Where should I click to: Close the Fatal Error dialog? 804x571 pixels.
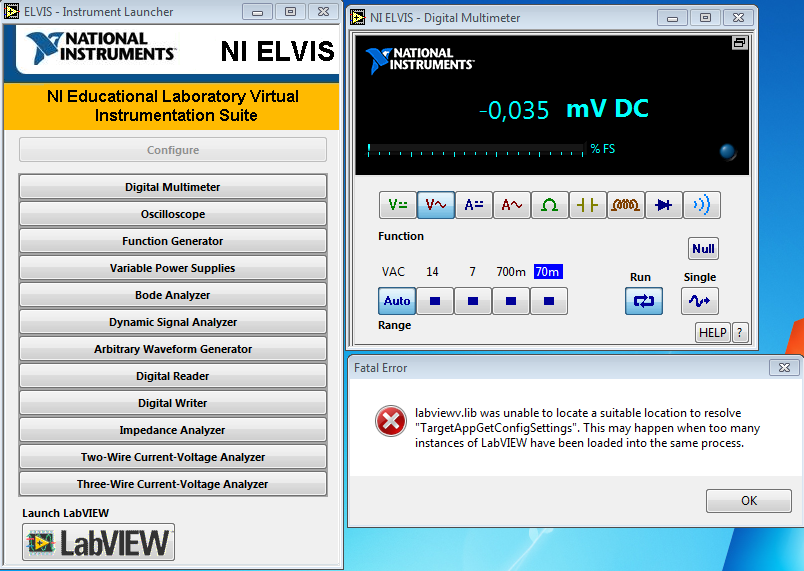784,368
